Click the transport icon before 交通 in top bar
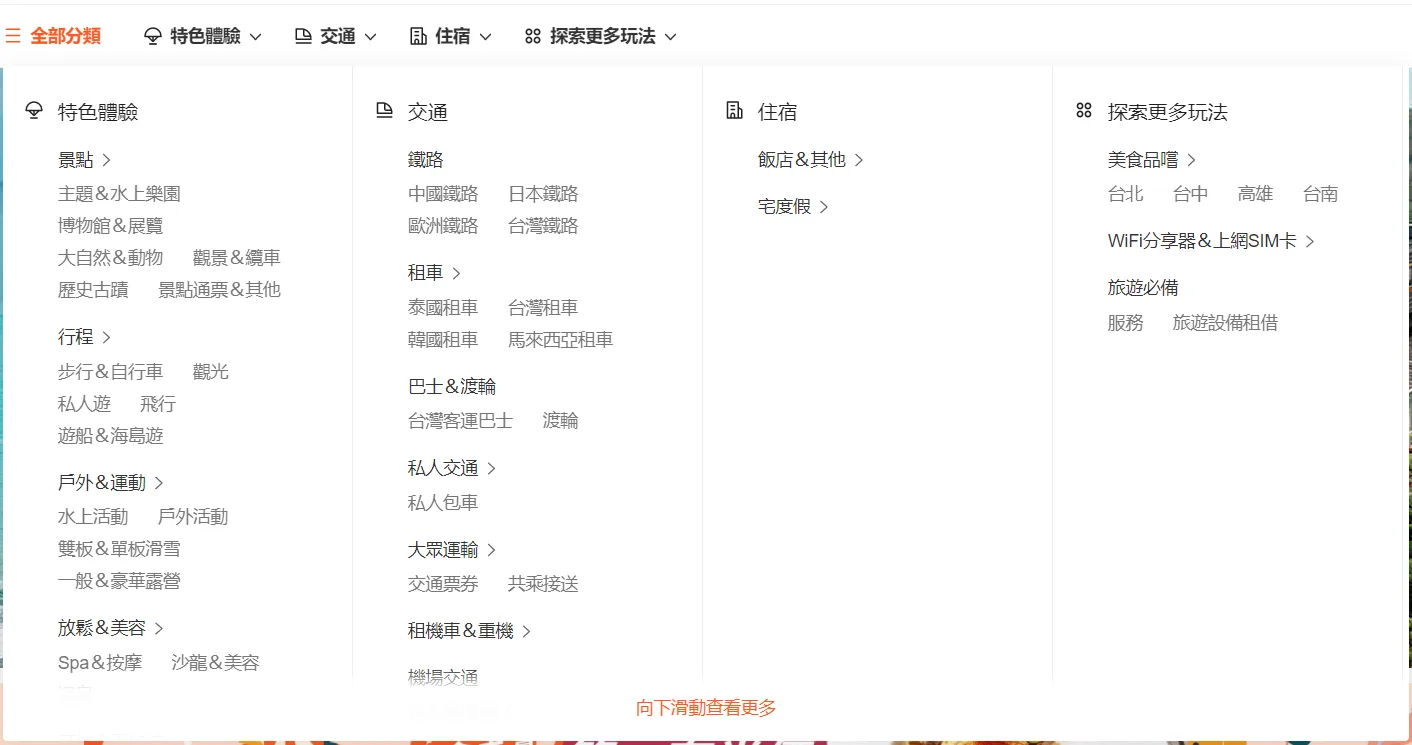Screen dimensions: 1412x745 (x=303, y=36)
